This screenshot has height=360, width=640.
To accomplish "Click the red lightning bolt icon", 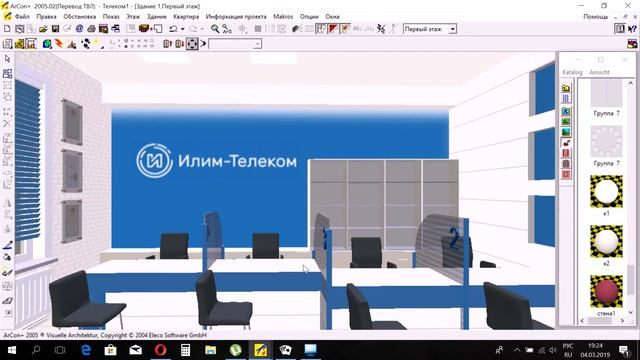I will click(x=59, y=44).
